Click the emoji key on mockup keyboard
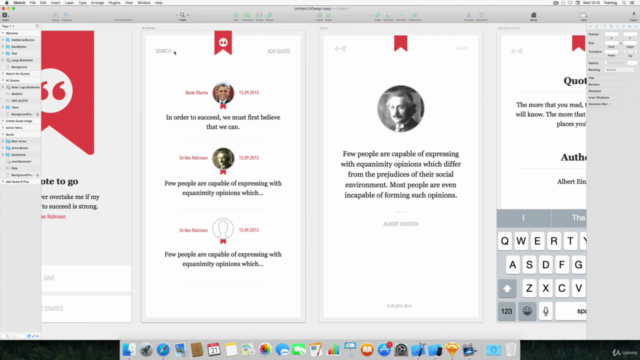This screenshot has width=640, height=360. click(527, 311)
